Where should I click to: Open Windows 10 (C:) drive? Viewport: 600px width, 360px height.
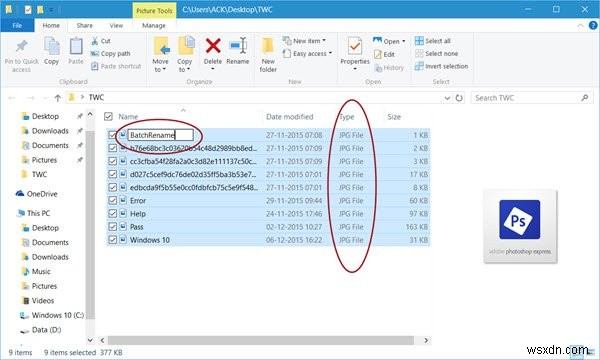pos(52,315)
